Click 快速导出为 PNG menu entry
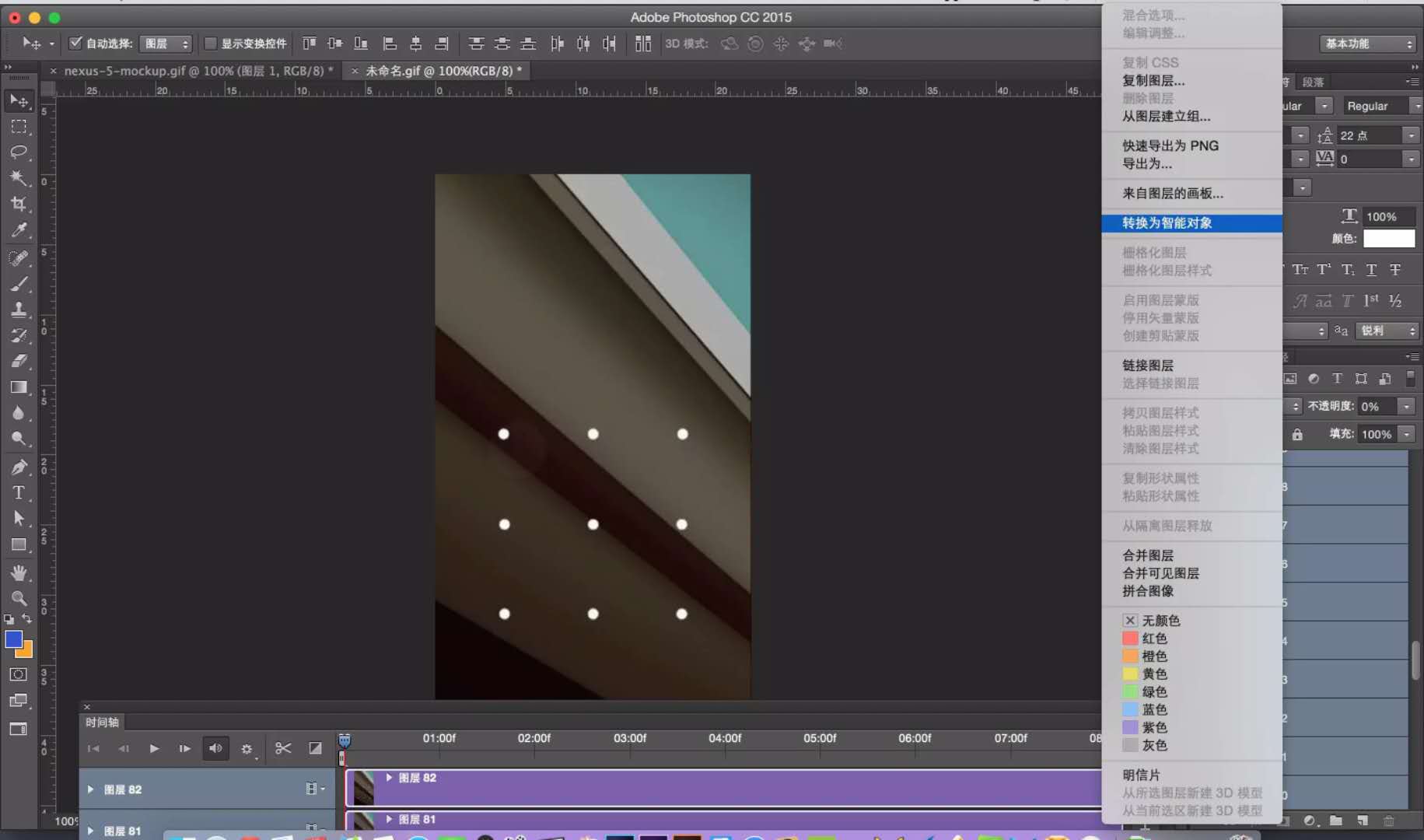This screenshot has height=840, width=1424. click(x=1170, y=145)
